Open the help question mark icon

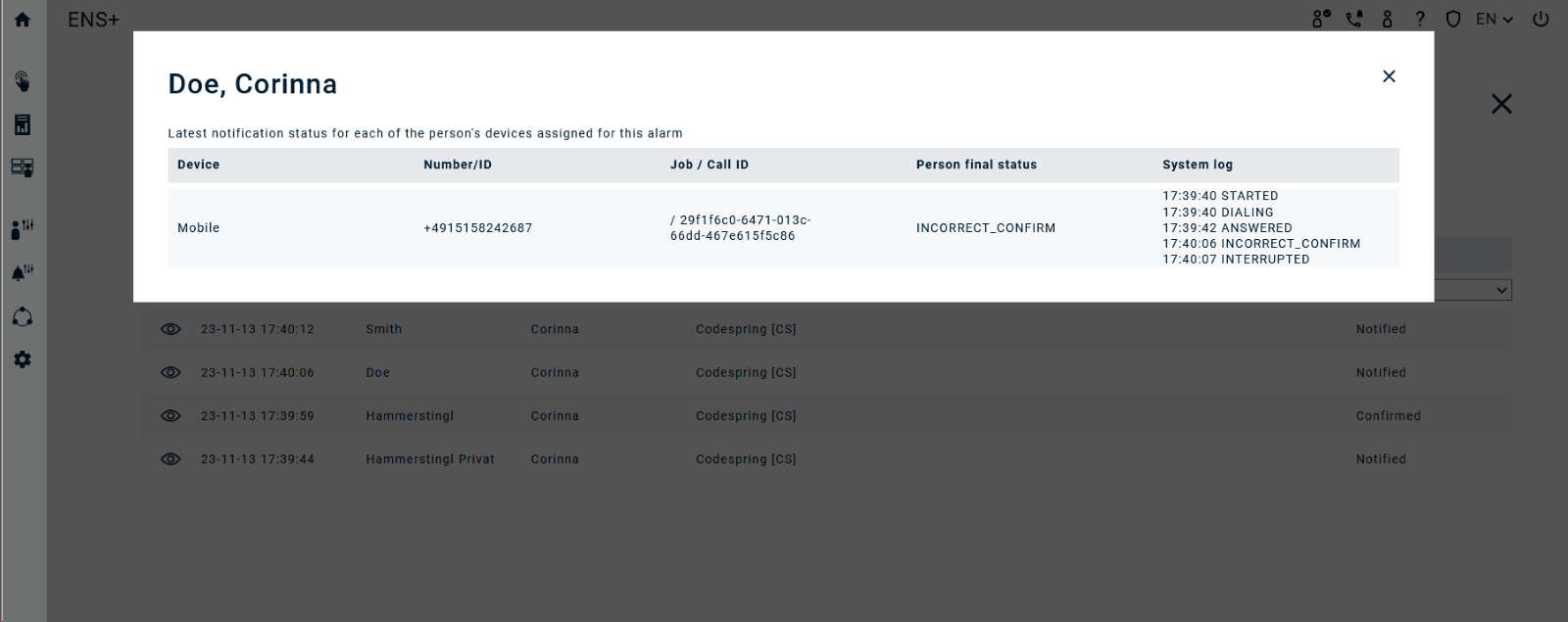(x=1420, y=19)
